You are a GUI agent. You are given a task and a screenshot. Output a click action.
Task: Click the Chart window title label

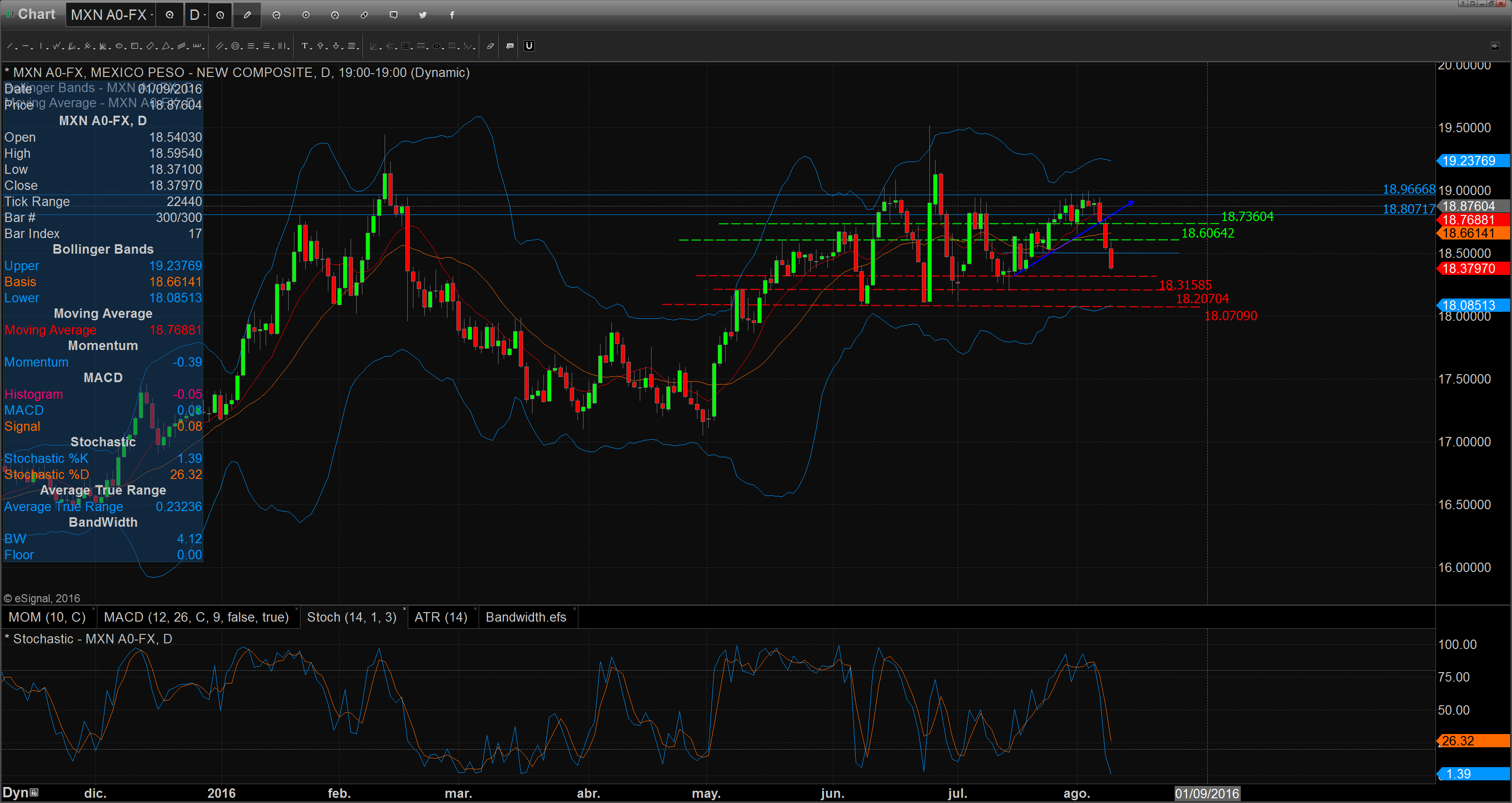pos(36,14)
